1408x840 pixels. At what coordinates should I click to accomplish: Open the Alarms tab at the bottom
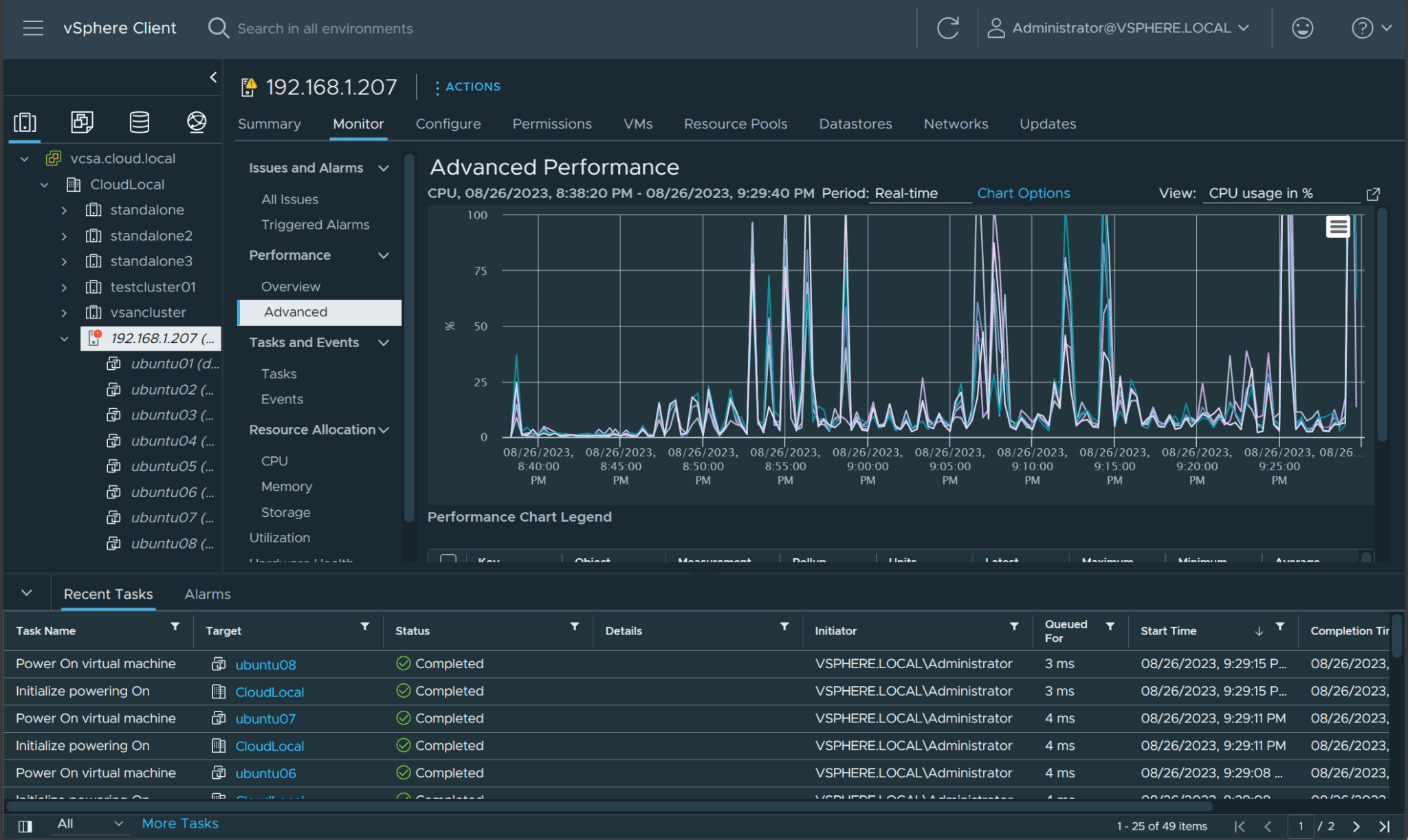coord(207,593)
